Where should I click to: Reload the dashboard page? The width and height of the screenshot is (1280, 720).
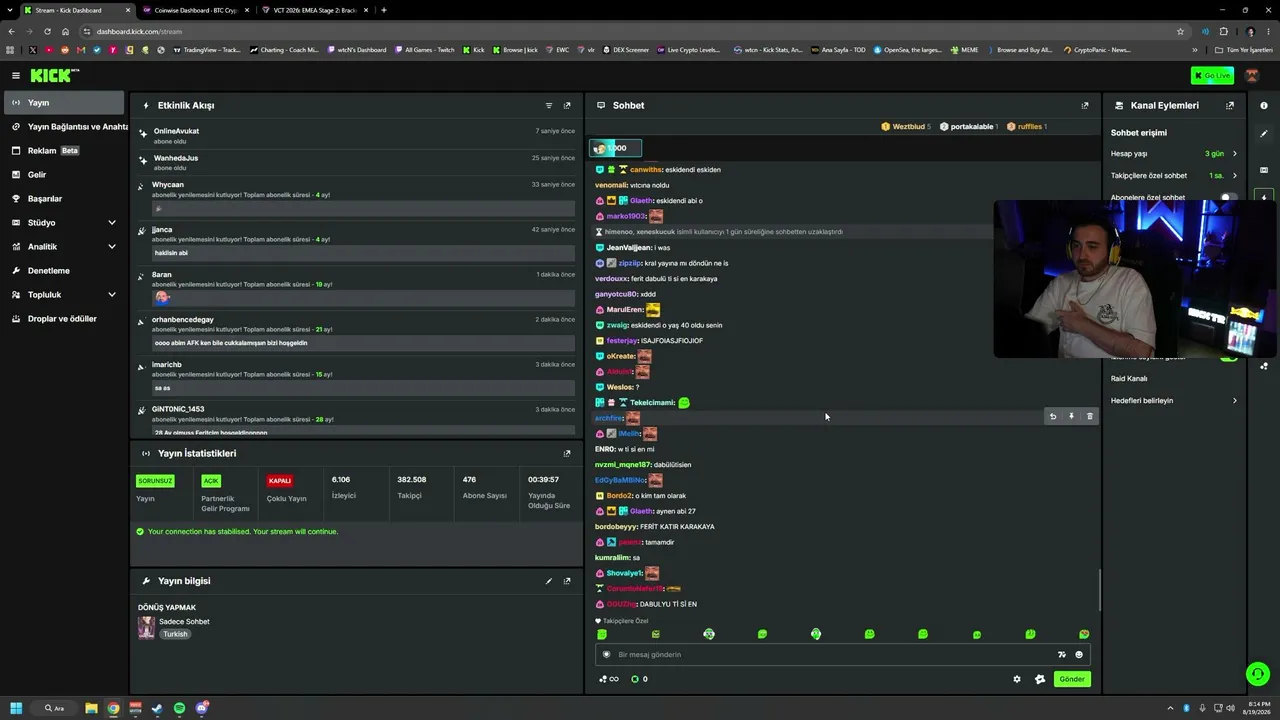point(46,31)
